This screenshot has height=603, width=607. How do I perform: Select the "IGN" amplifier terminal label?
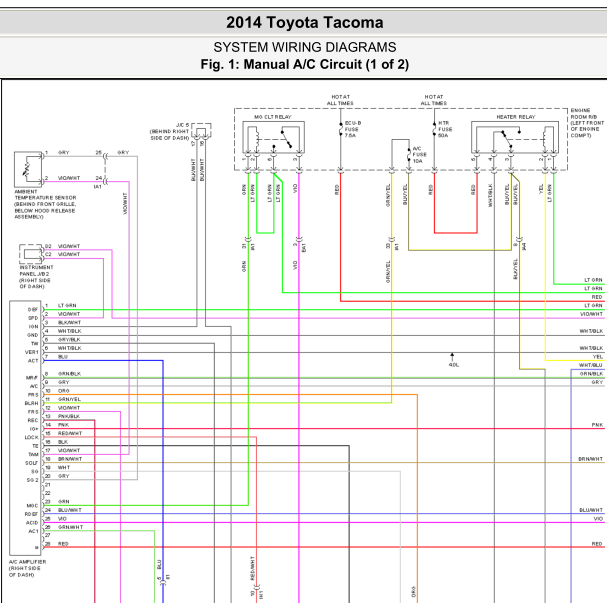(33, 327)
